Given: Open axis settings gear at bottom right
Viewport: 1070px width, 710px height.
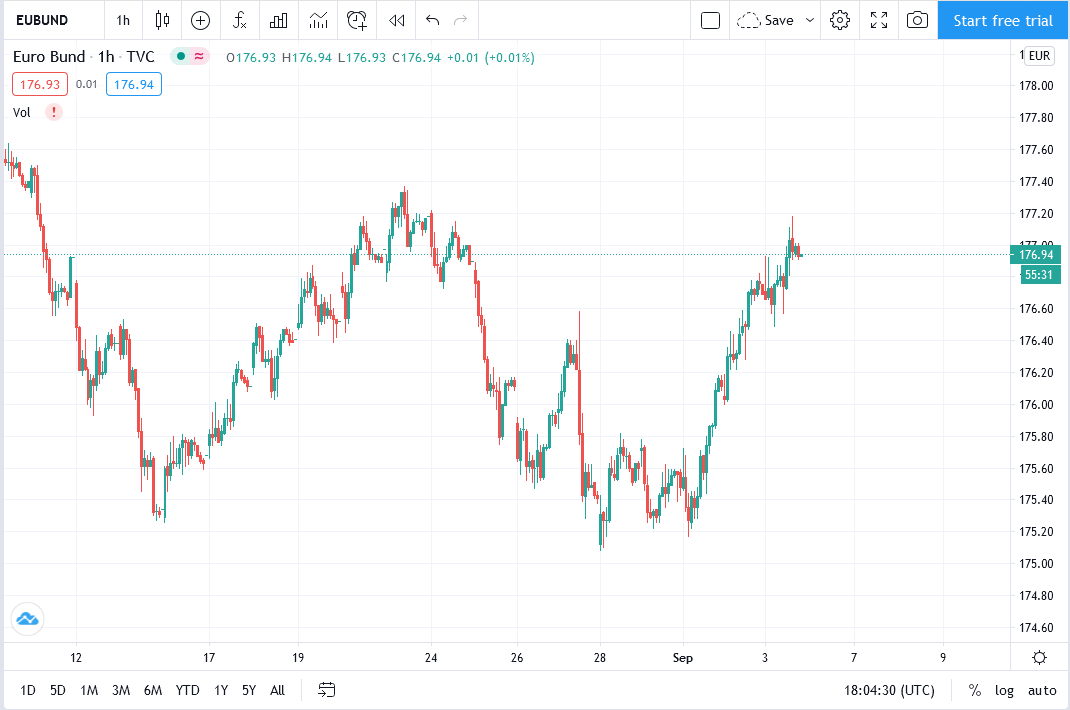Looking at the screenshot, I should coord(1039,657).
